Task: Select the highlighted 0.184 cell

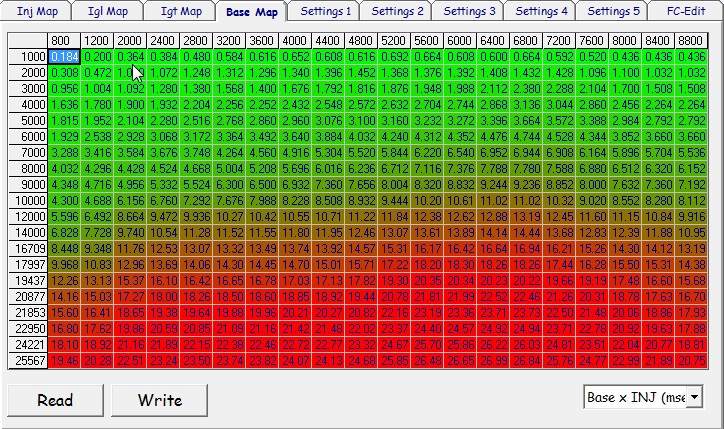Action: [x=64, y=57]
